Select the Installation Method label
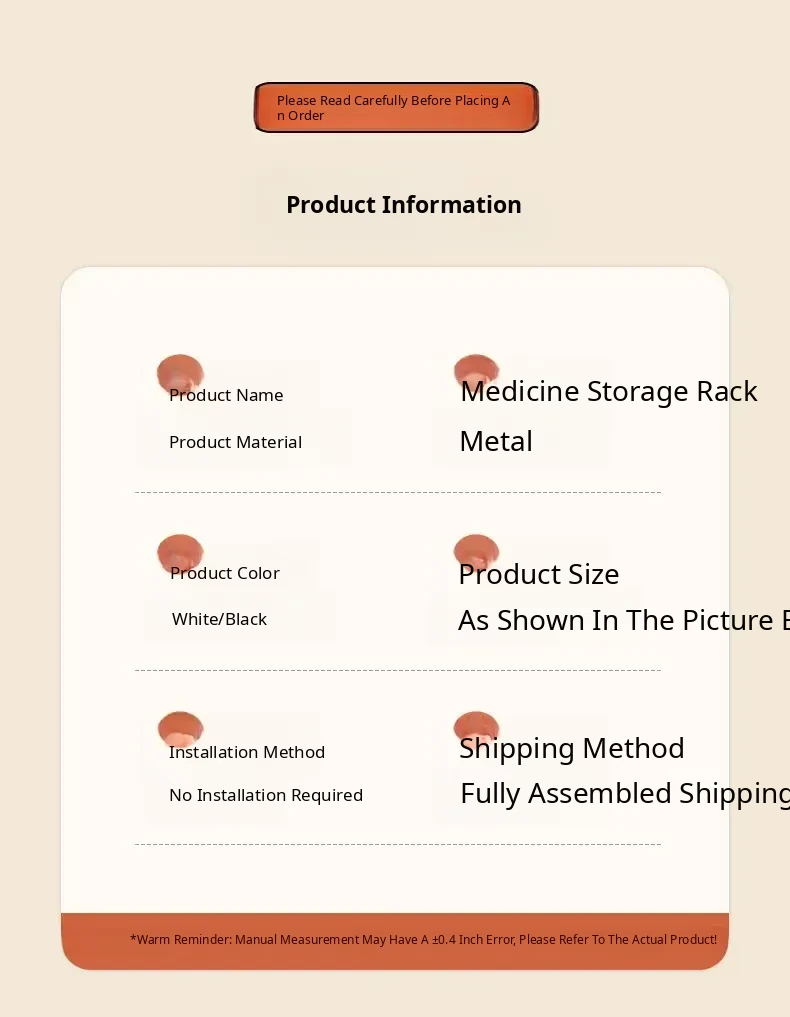790x1017 pixels. tap(247, 752)
